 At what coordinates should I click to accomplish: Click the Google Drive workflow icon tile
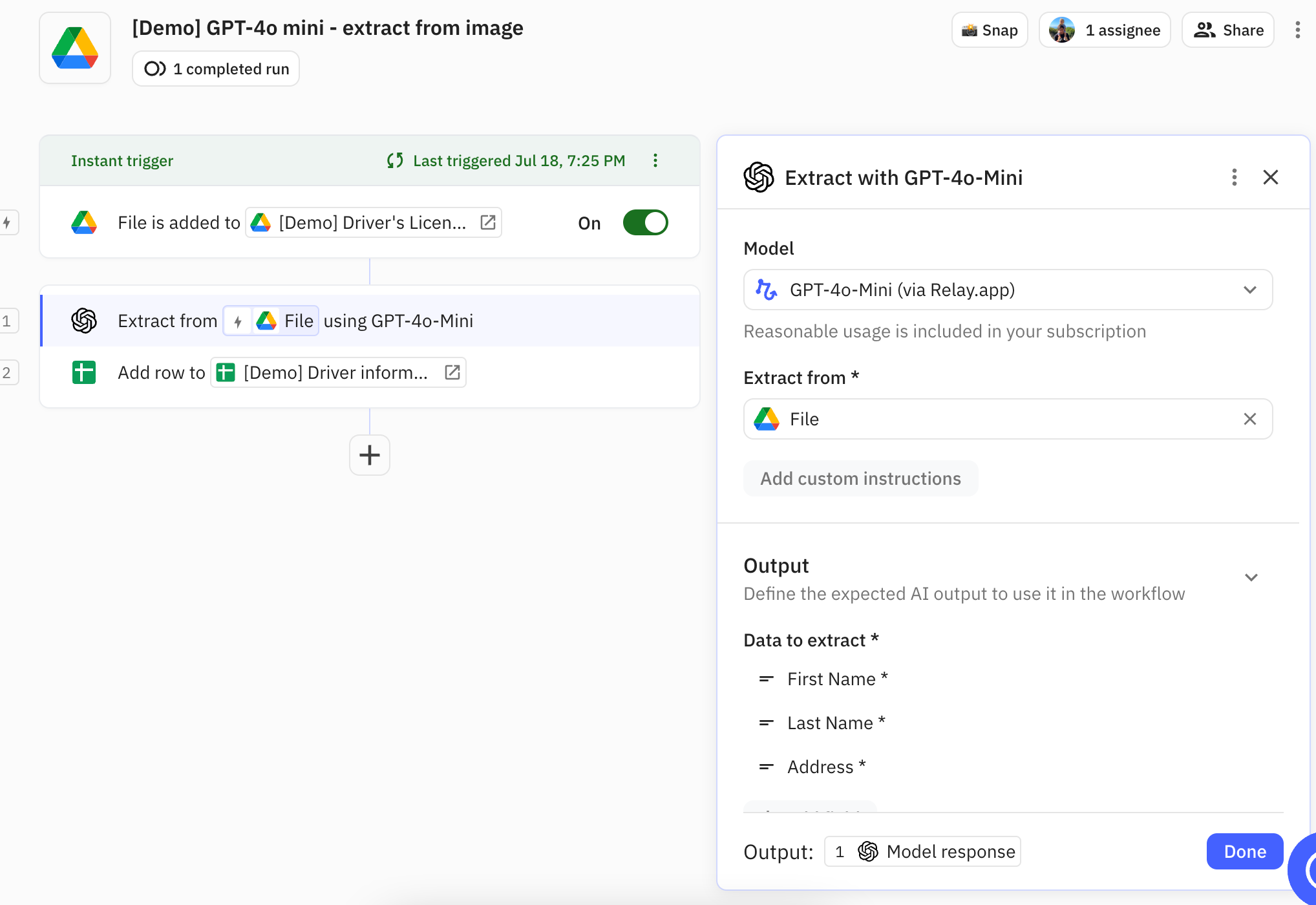[75, 48]
